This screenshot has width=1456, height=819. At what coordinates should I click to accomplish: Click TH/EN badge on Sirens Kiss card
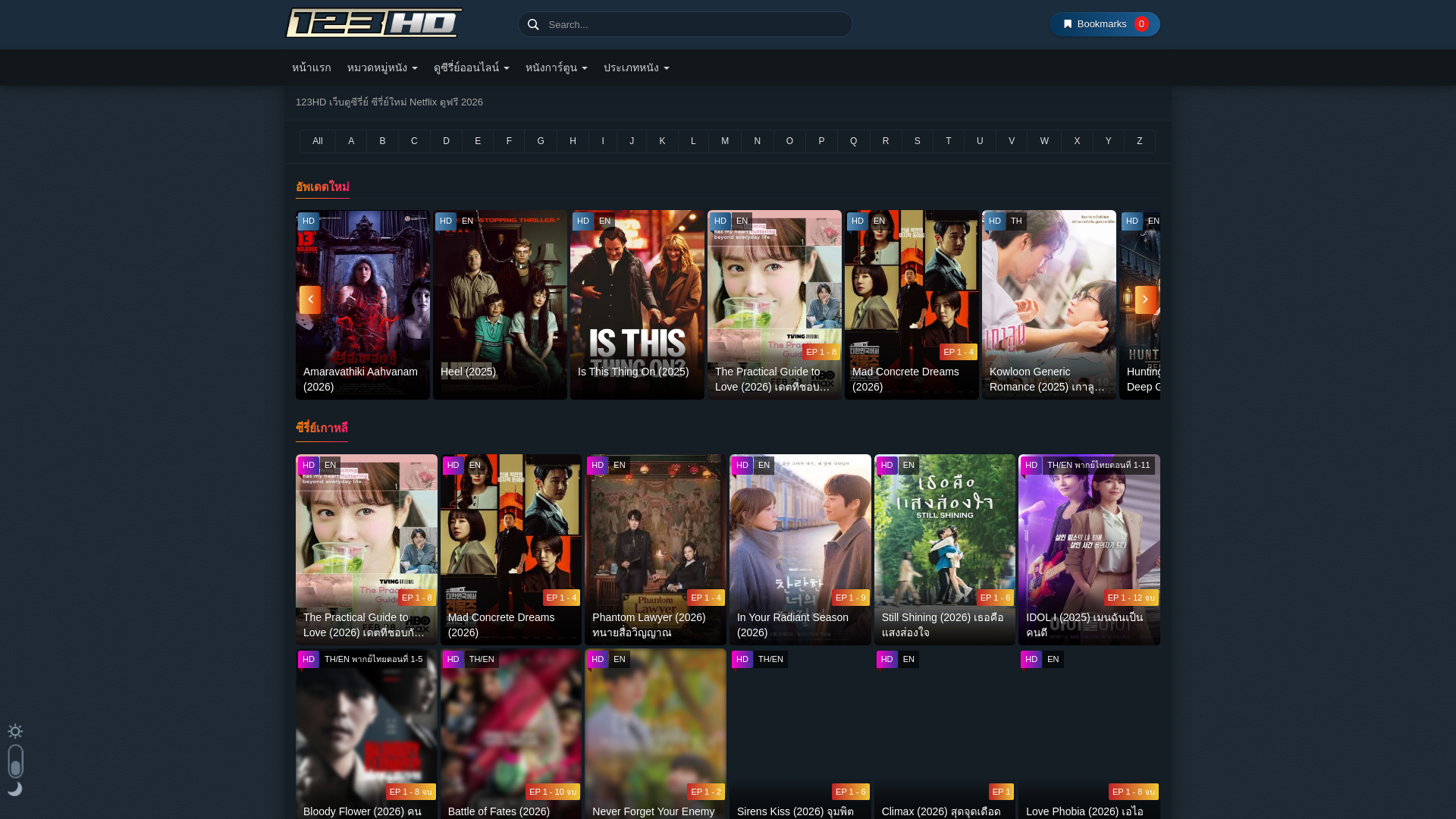(x=770, y=660)
